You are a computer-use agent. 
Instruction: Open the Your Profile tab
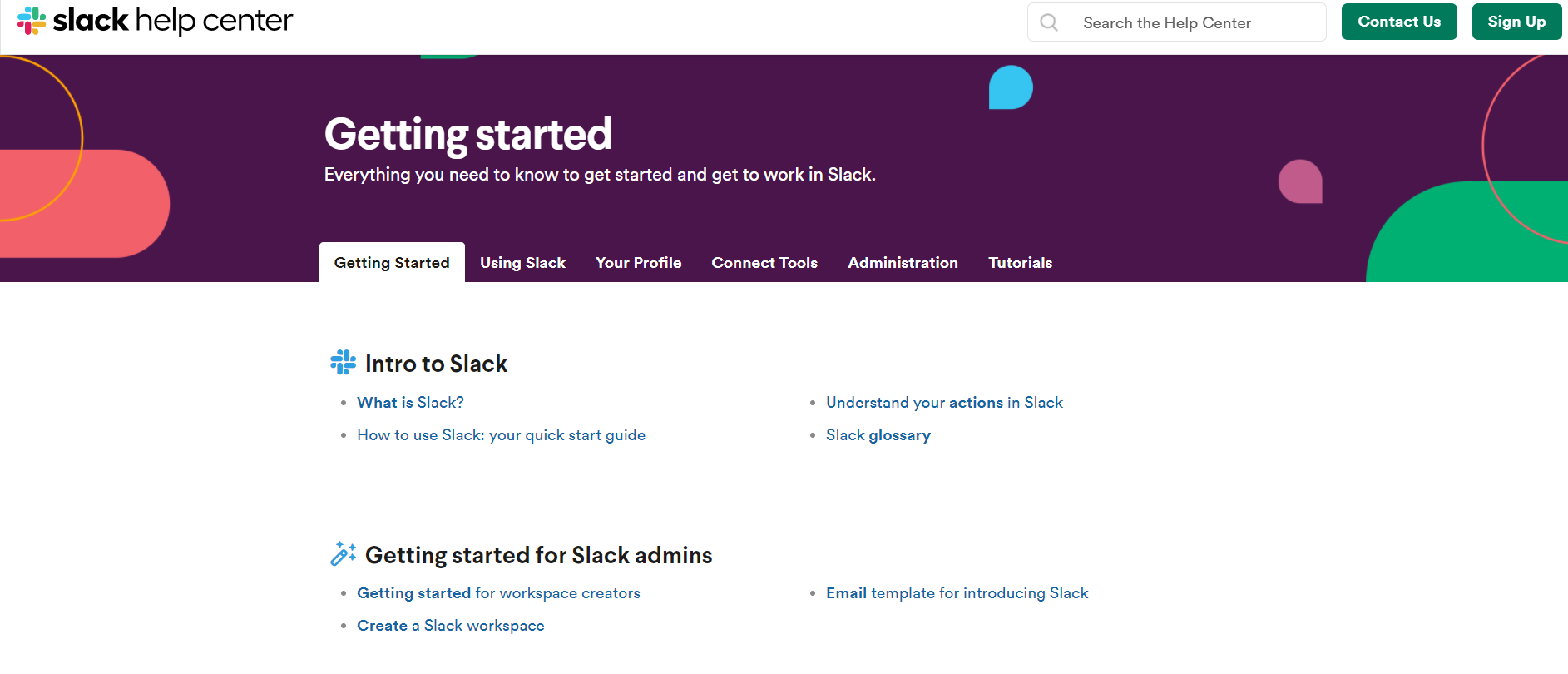click(x=638, y=262)
